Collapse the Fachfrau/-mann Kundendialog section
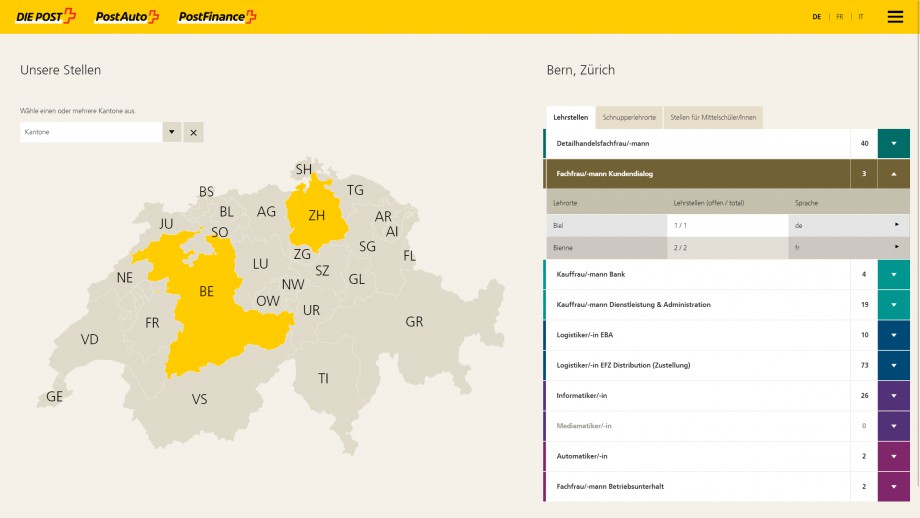Viewport: 920px width, 518px height. (x=893, y=173)
